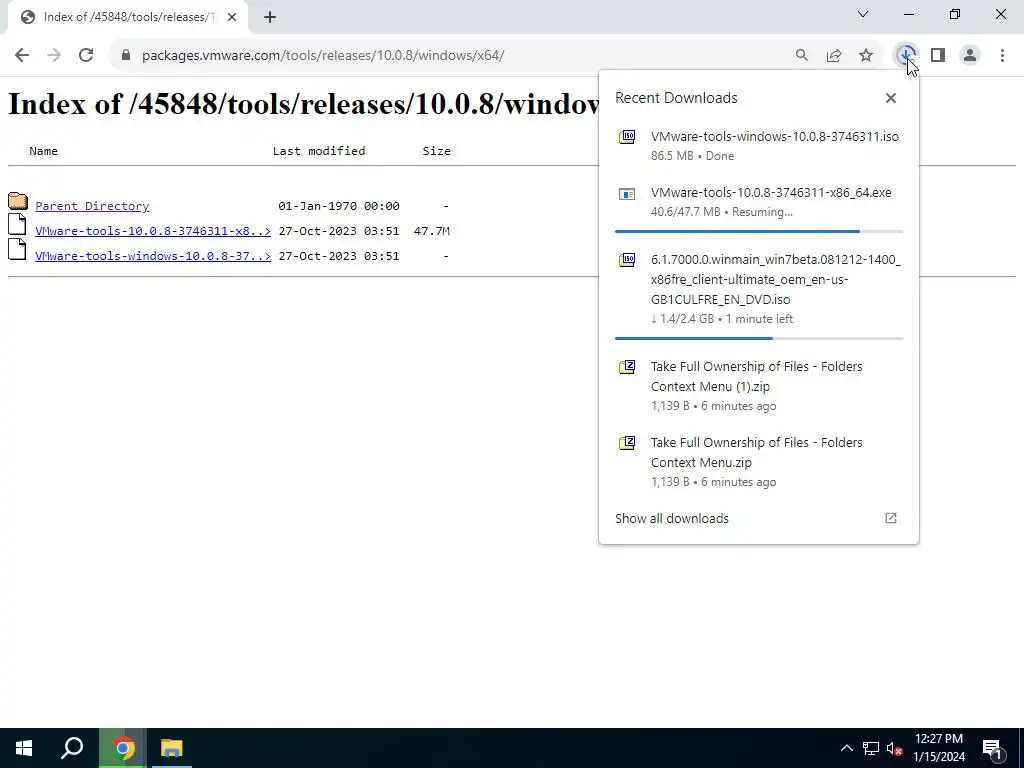Open the Windows Start menu
1024x768 pixels.
click(x=24, y=748)
